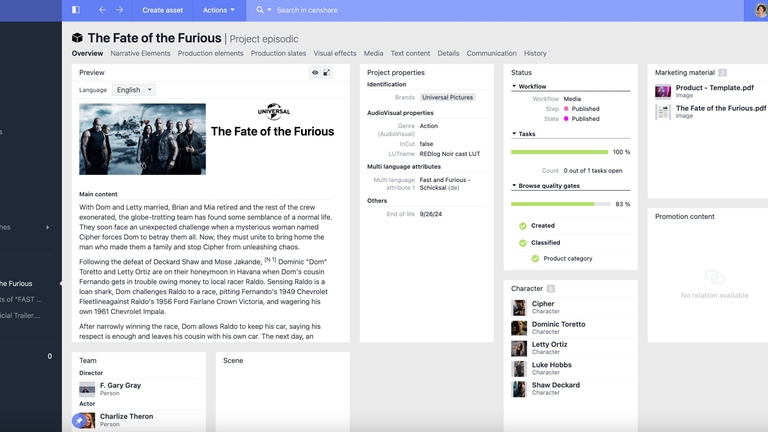Switch to Production slates tab
The height and width of the screenshot is (432, 768).
pos(278,53)
